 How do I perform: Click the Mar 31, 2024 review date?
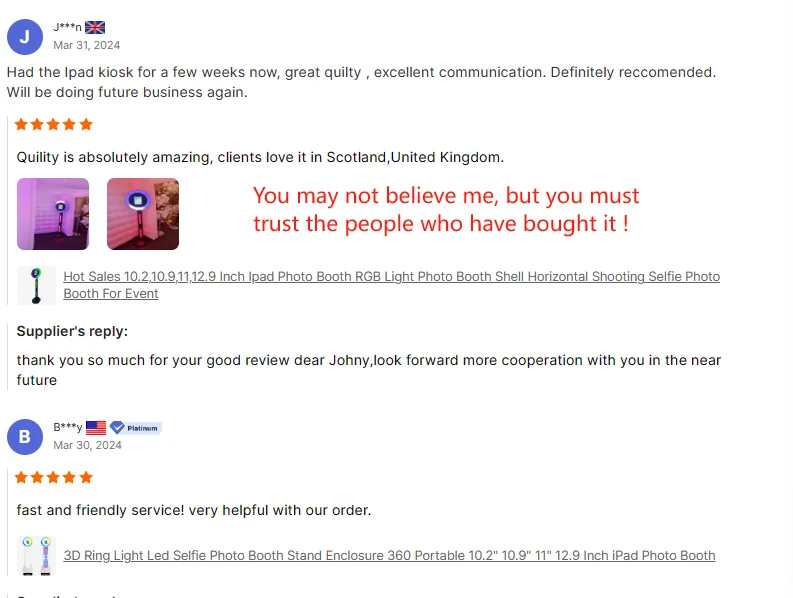coord(87,45)
